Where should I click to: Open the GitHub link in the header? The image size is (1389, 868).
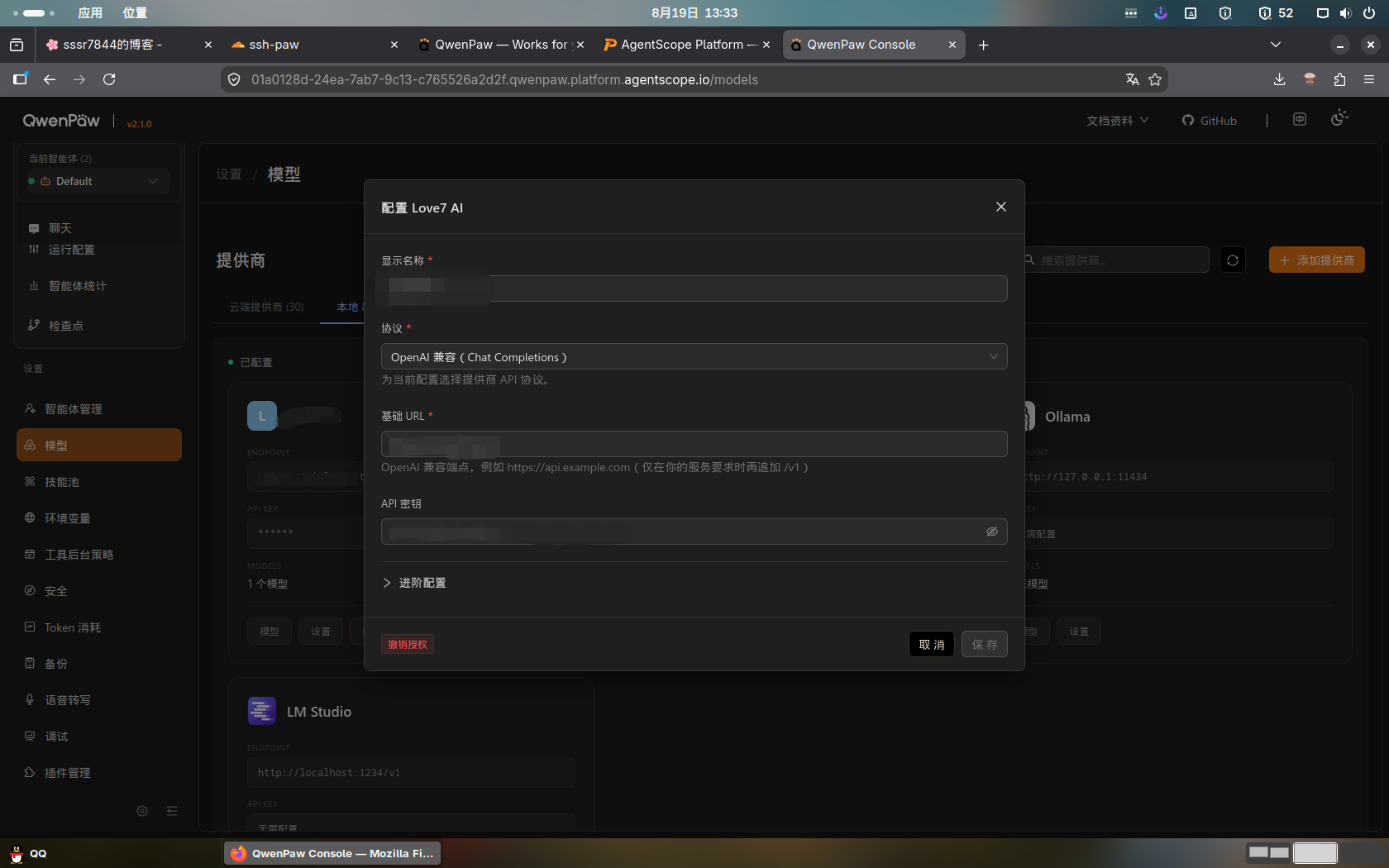[1210, 121]
